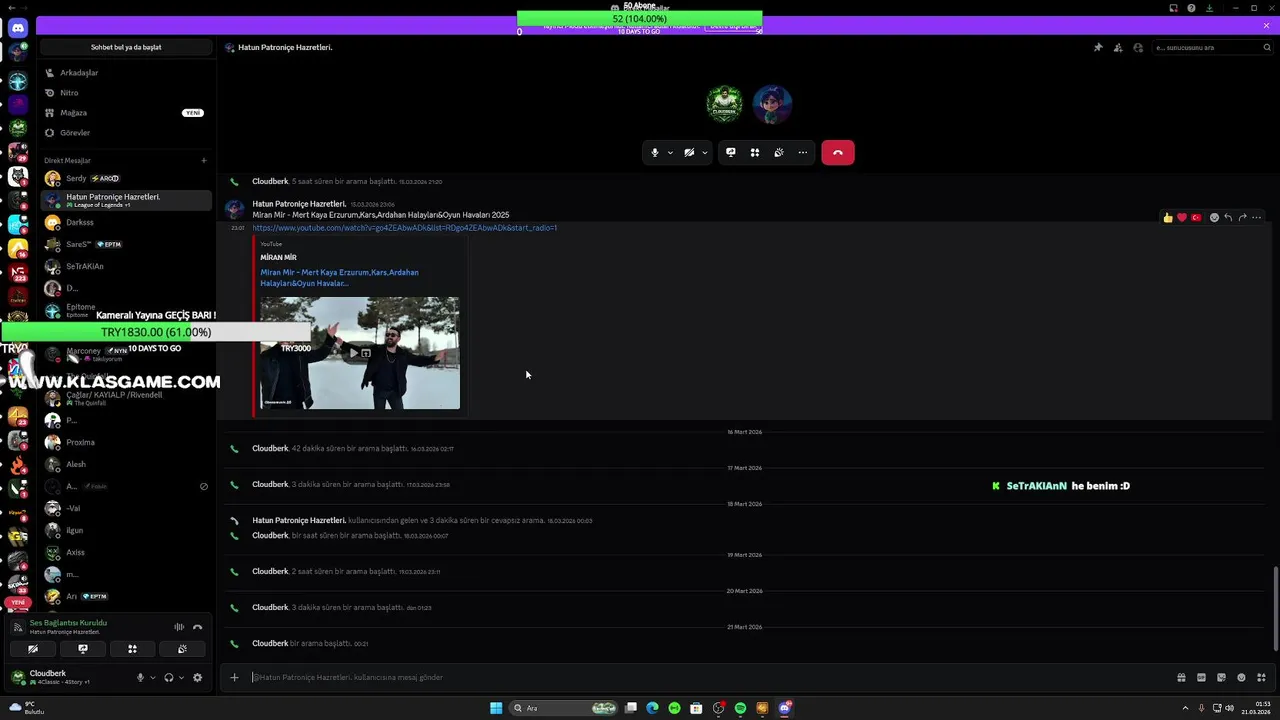React with Turkish flag emoji
1280x720 pixels.
click(x=1196, y=217)
